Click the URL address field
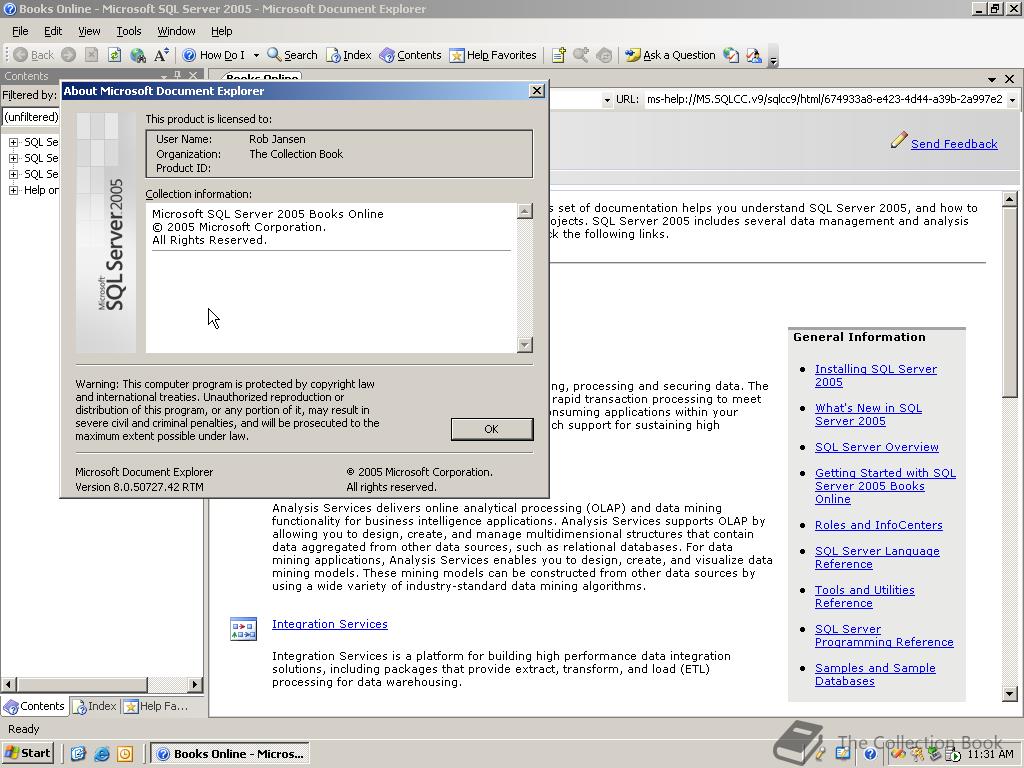1024x768 pixels. point(825,99)
